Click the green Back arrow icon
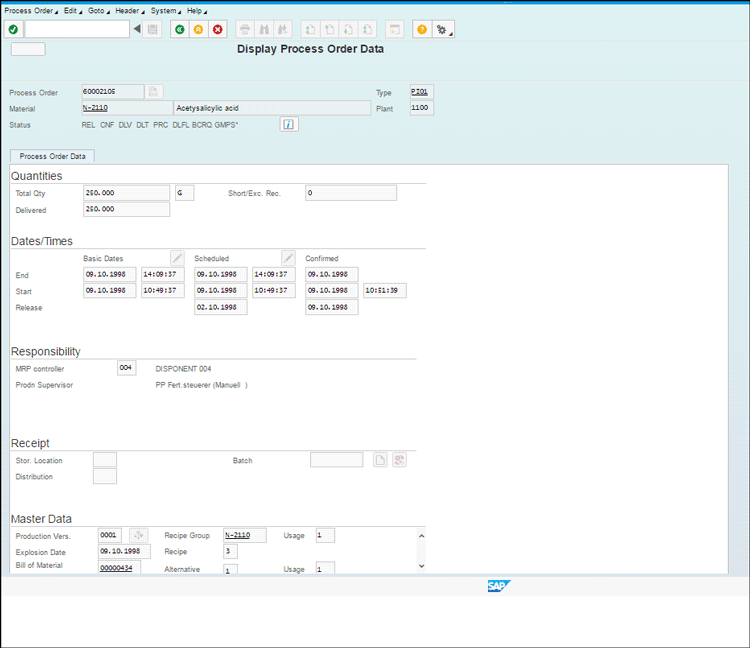 (179, 30)
